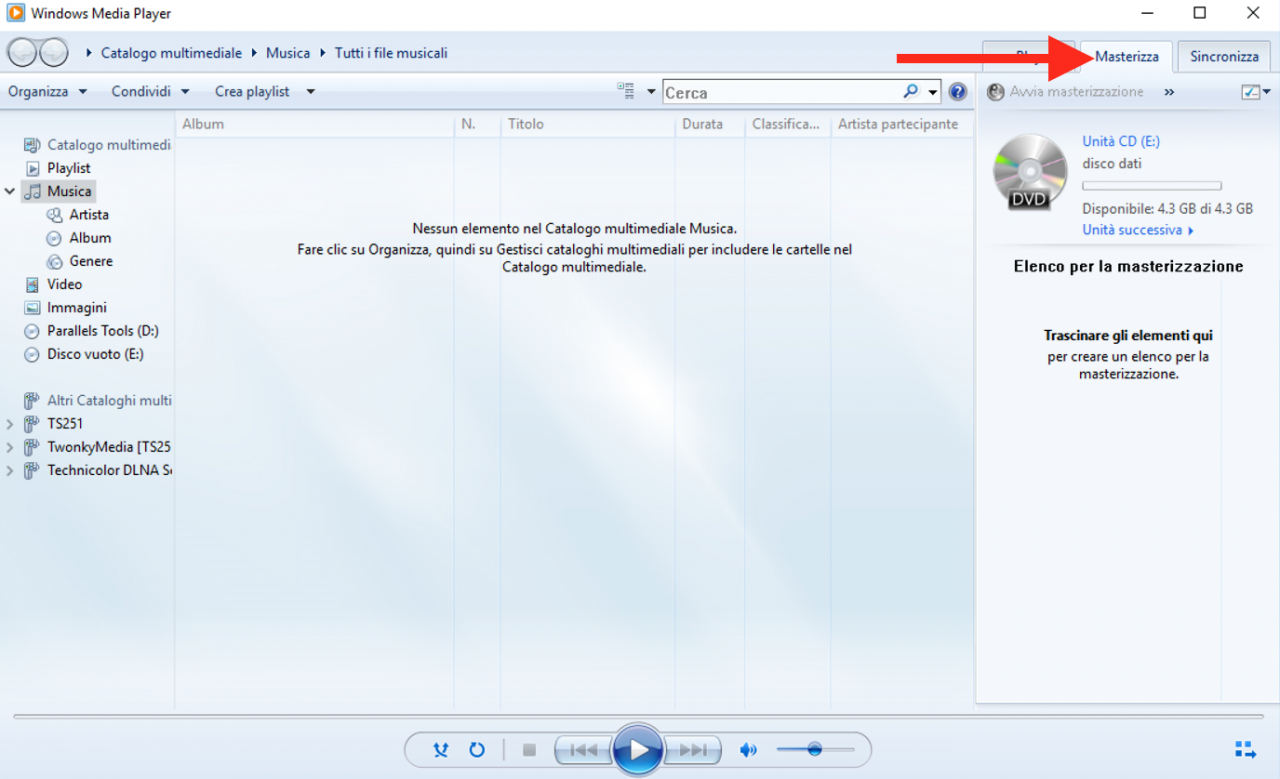
Task: Click Avvia masterizzazione button
Action: click(x=1065, y=92)
